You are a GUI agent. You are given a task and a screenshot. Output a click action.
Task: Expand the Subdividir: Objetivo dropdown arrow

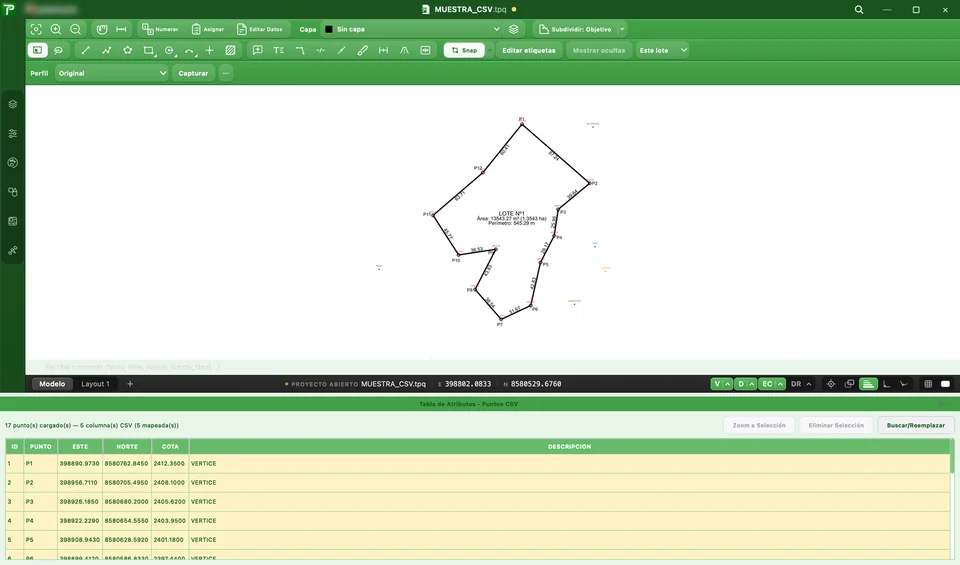tap(622, 29)
